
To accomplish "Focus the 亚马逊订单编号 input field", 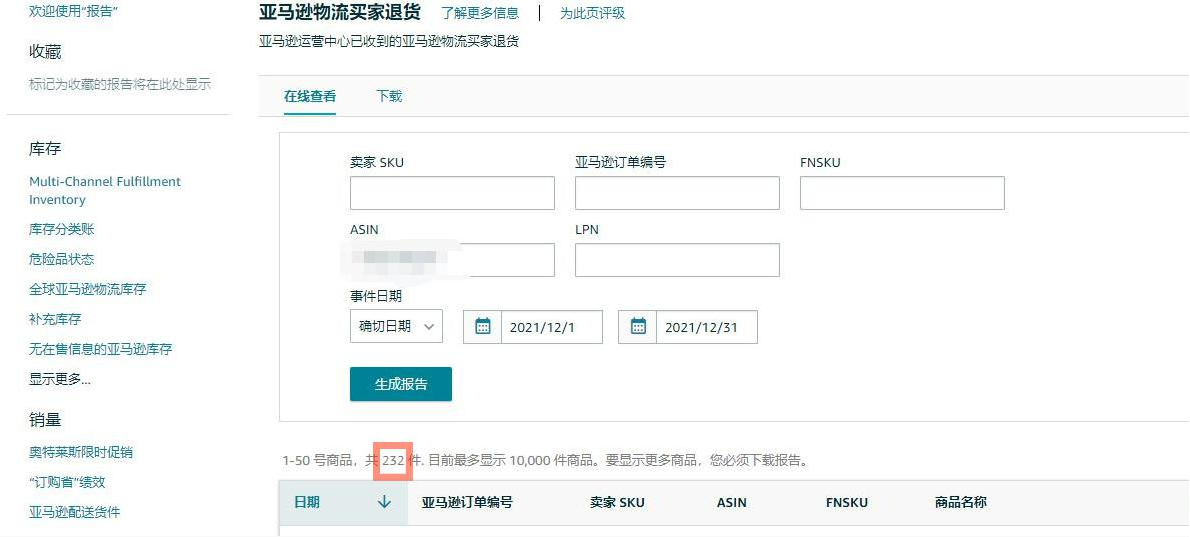I will (x=677, y=193).
